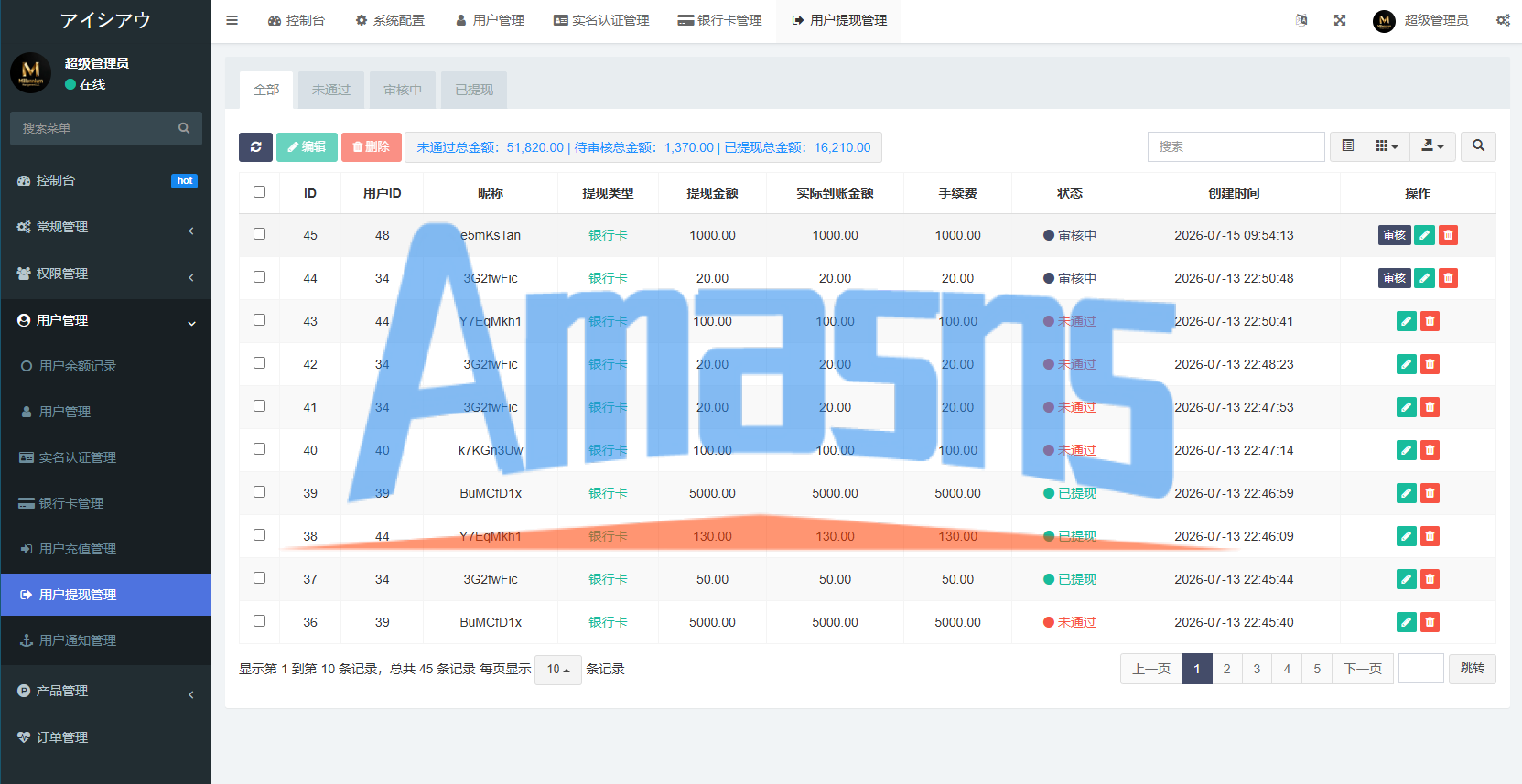Delete the withdrawal row with ID 43

pos(1430,321)
